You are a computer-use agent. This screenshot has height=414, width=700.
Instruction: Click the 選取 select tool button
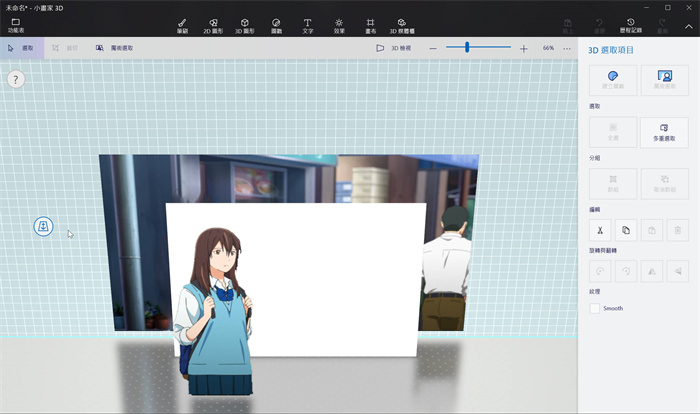[21, 47]
